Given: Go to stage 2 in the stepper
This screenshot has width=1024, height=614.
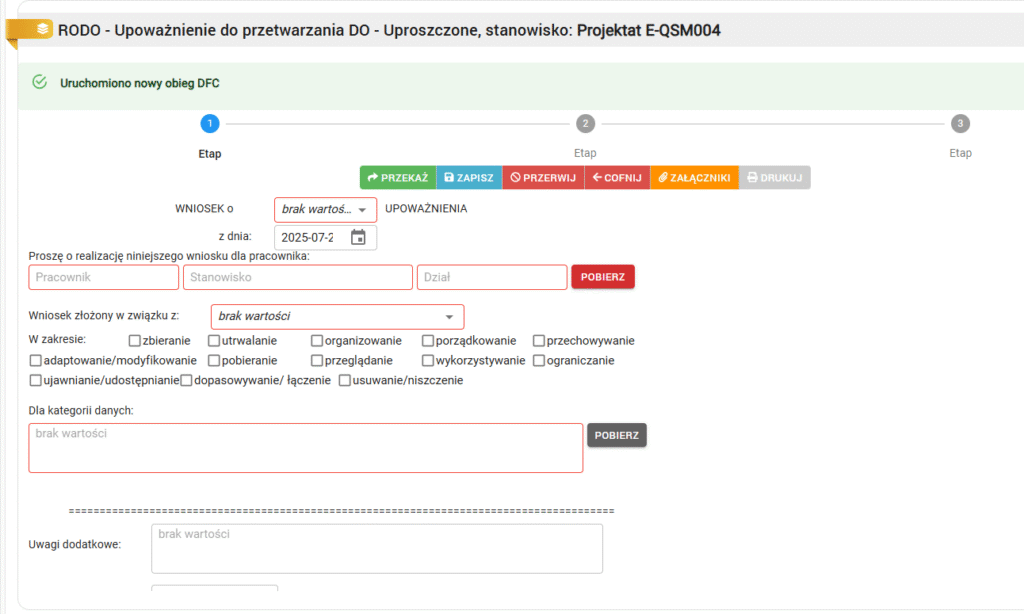Looking at the screenshot, I should (x=585, y=124).
